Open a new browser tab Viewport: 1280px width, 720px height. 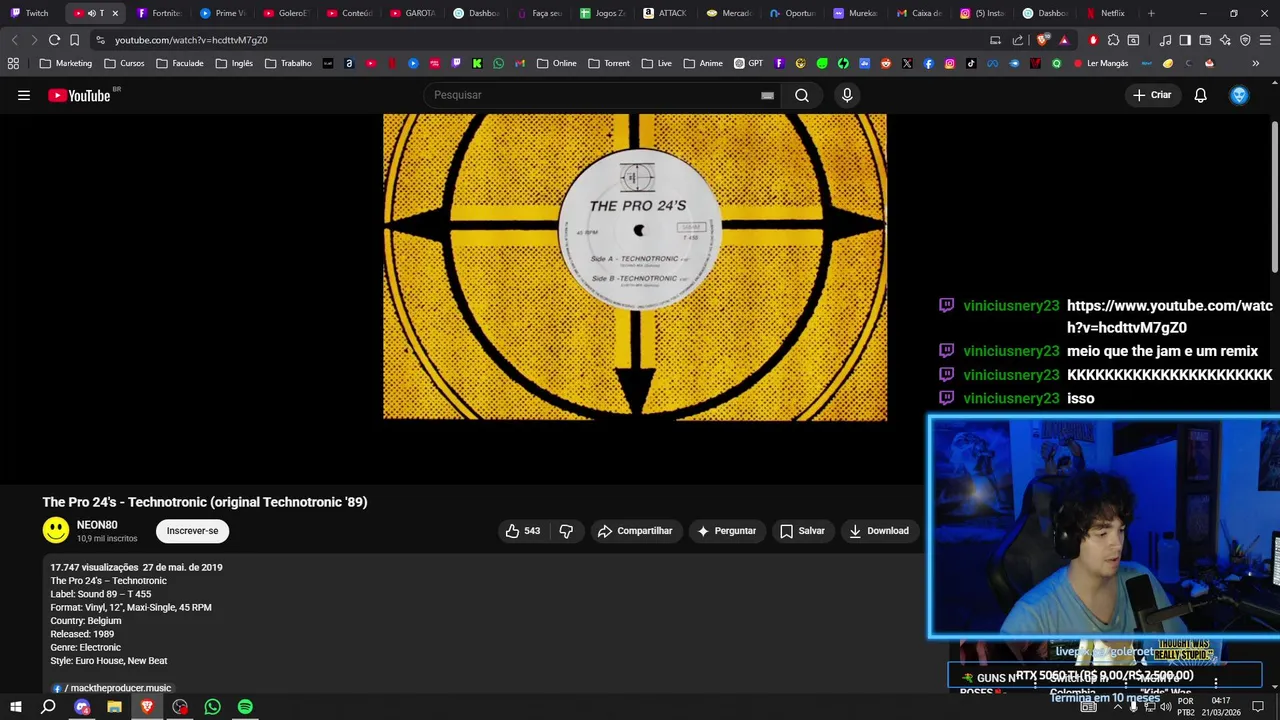[x=1151, y=13]
